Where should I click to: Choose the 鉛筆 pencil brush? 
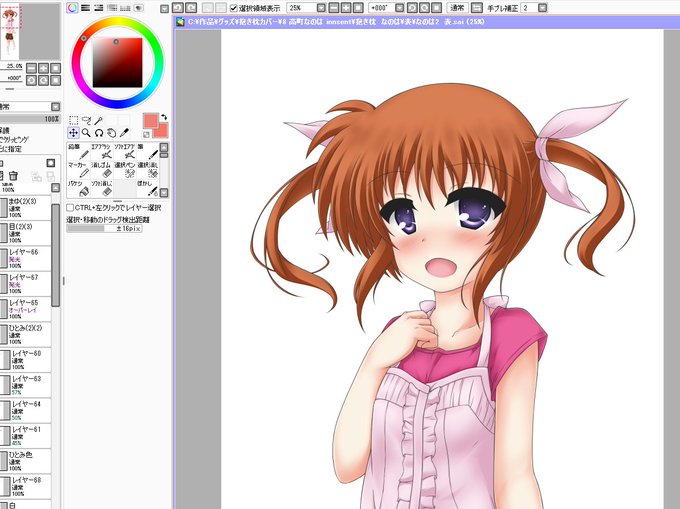pyautogui.click(x=78, y=152)
